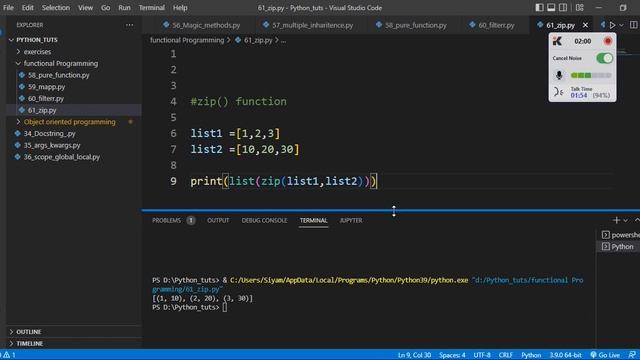Open the File menu

click(8, 8)
